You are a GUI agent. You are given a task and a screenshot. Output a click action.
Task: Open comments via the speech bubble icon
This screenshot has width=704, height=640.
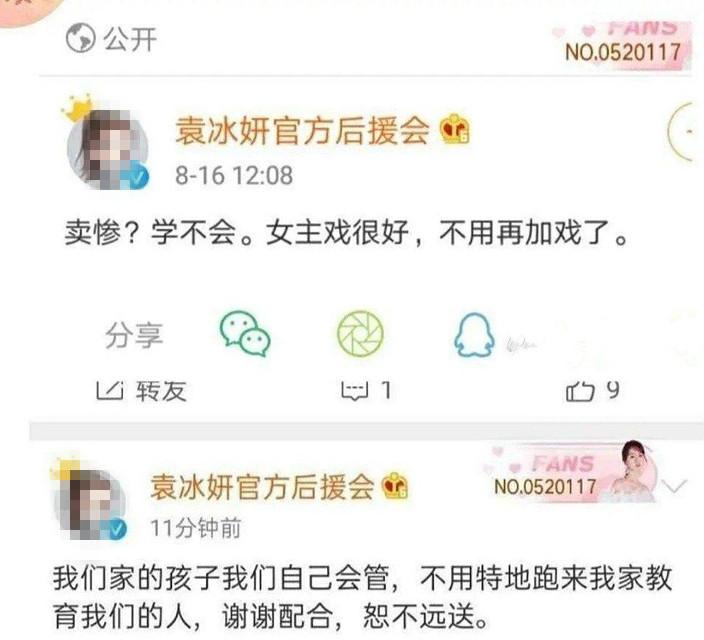tap(355, 391)
